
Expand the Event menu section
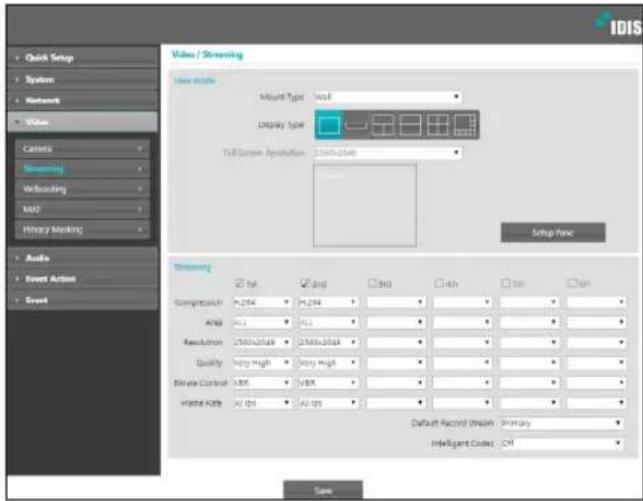pos(83,300)
